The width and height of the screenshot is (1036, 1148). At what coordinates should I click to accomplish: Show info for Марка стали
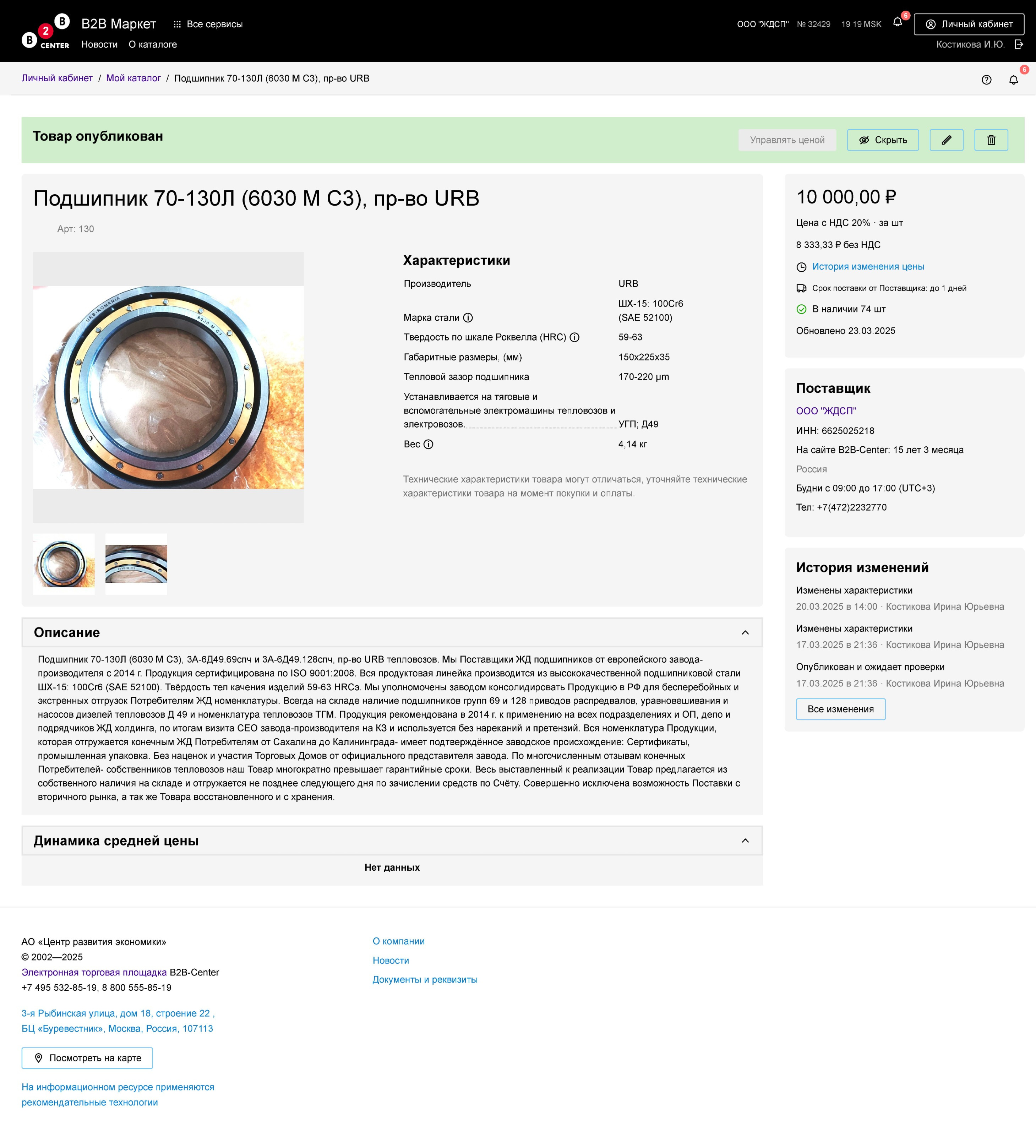(468, 318)
